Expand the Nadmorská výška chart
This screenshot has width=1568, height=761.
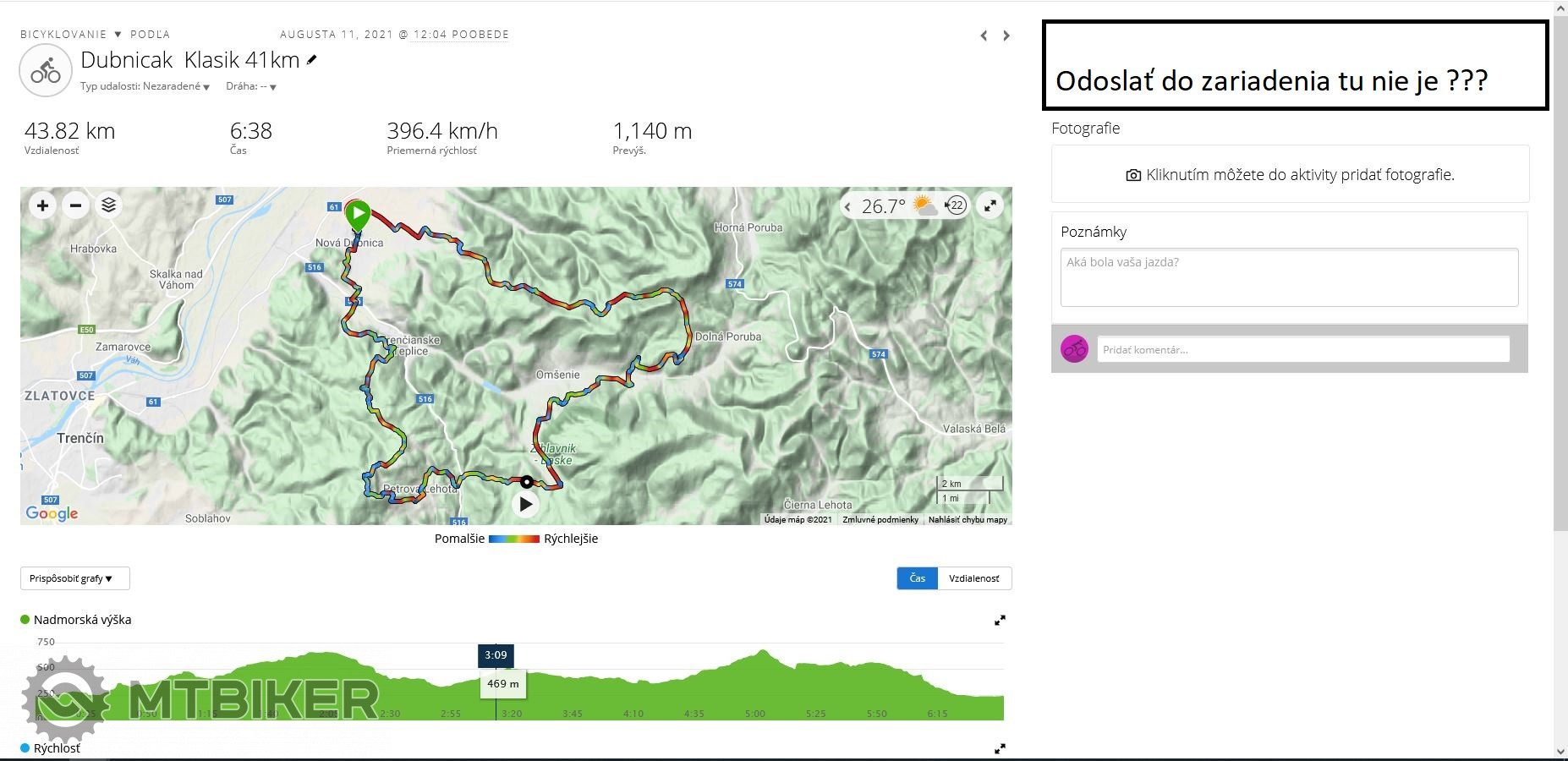coord(1000,621)
